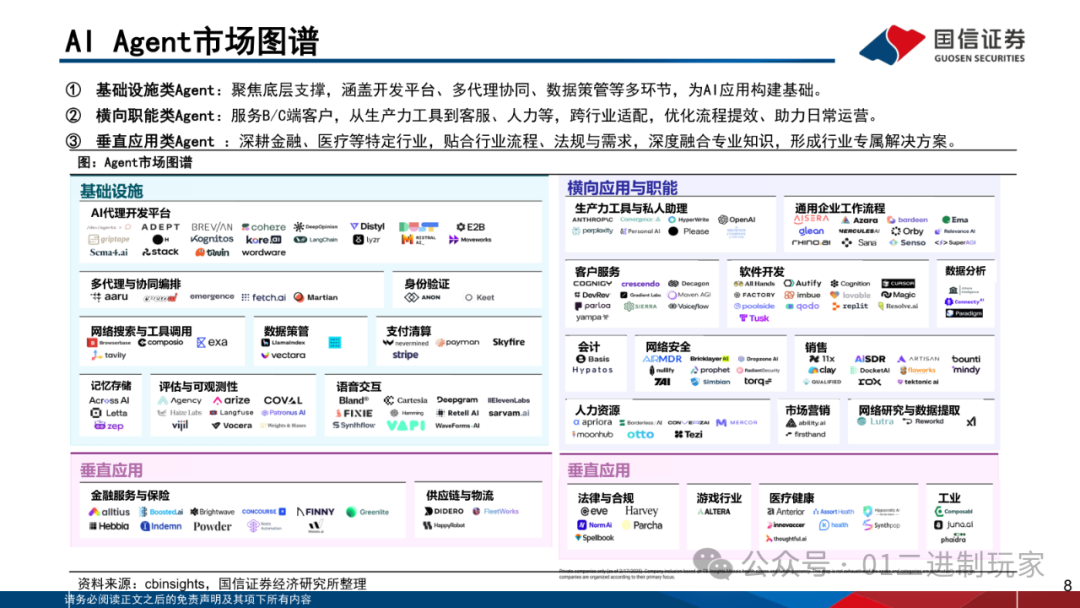
Task: Select the 供应链与物流 label
Action: pyautogui.click(x=459, y=495)
